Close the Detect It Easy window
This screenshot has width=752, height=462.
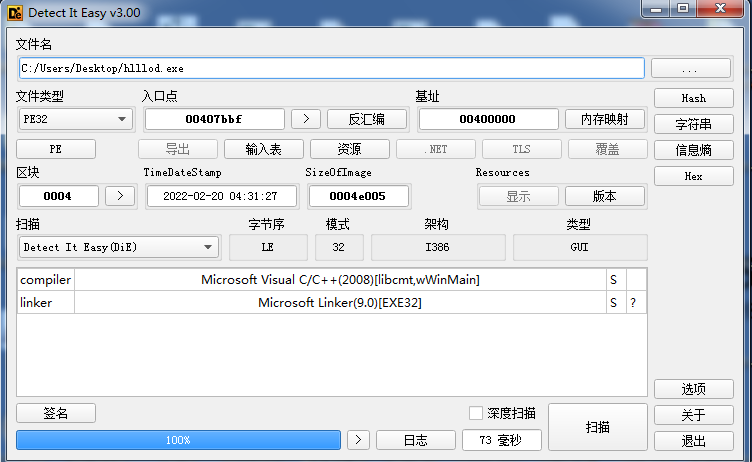719,9
